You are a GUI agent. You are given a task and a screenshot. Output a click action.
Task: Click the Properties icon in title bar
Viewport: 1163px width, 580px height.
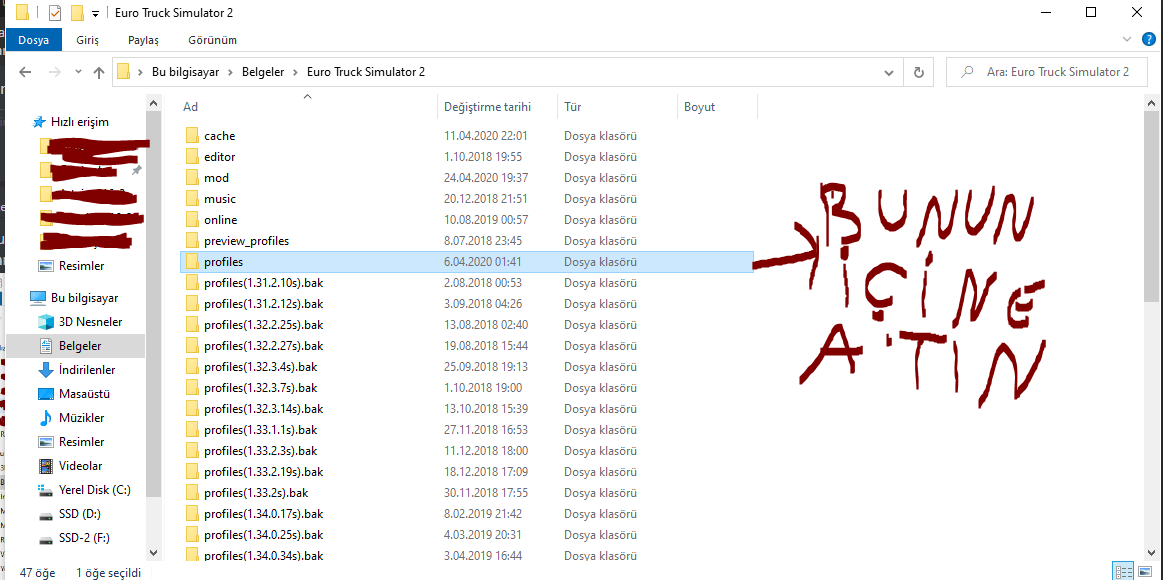coord(55,13)
